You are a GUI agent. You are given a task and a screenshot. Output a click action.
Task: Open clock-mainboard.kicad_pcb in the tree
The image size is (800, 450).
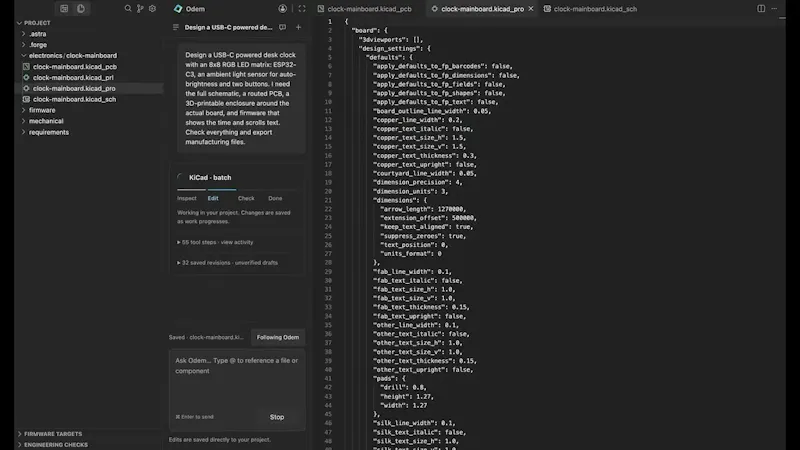pyautogui.click(x=75, y=66)
